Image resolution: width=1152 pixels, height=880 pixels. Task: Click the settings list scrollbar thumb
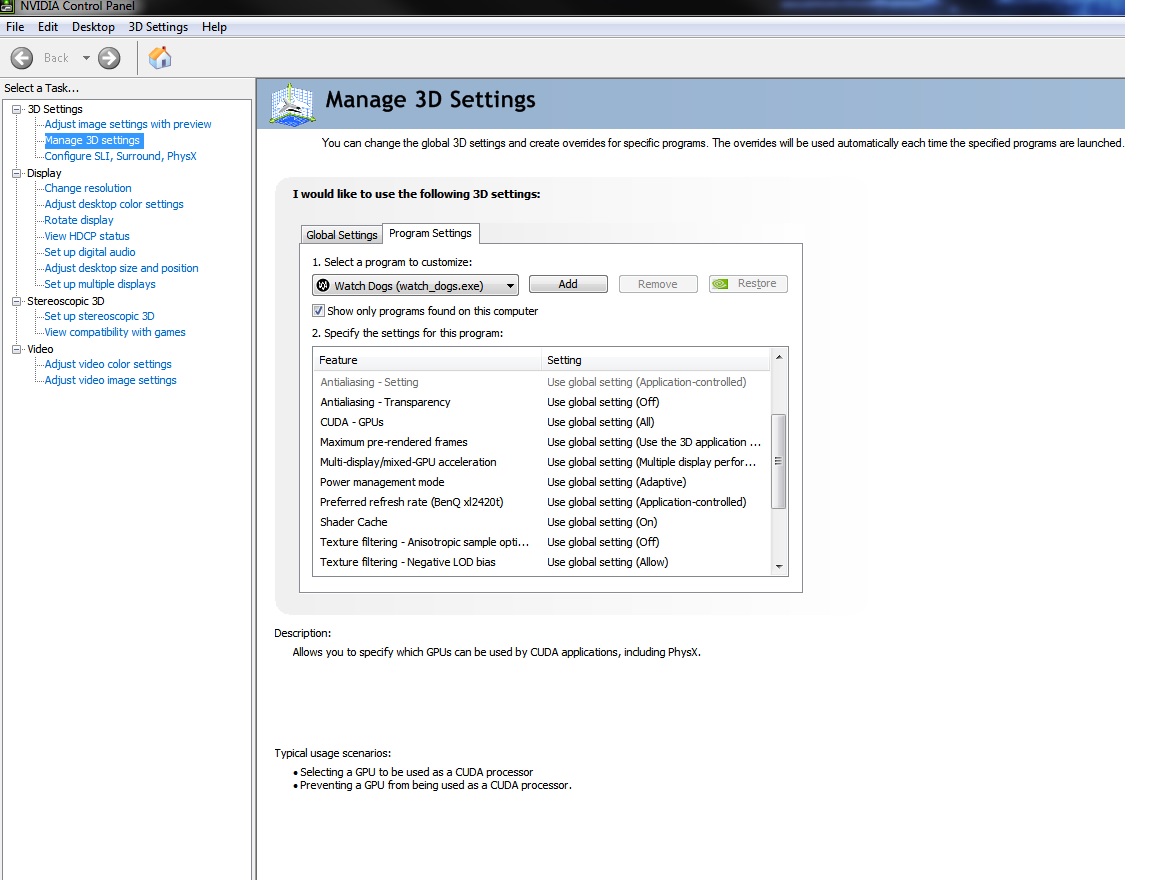778,461
